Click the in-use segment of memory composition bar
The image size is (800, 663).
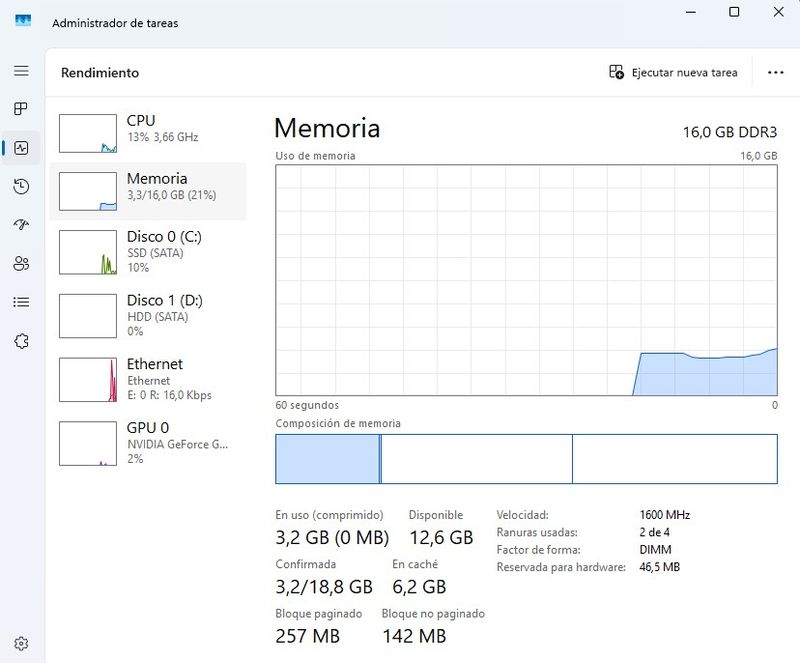point(327,459)
